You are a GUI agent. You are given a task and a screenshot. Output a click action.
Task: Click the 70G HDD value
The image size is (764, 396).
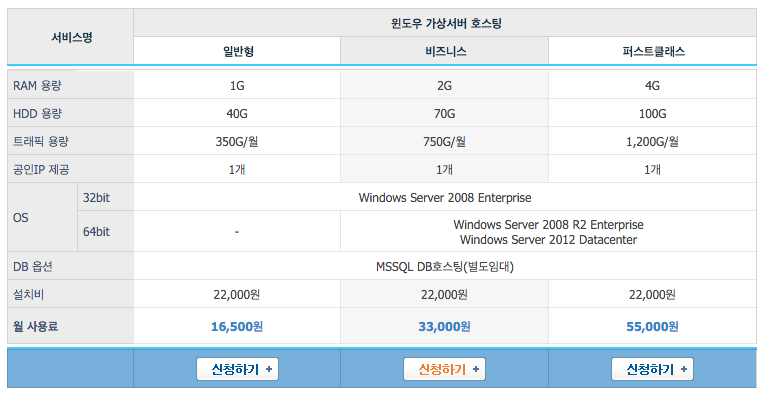coord(444,113)
